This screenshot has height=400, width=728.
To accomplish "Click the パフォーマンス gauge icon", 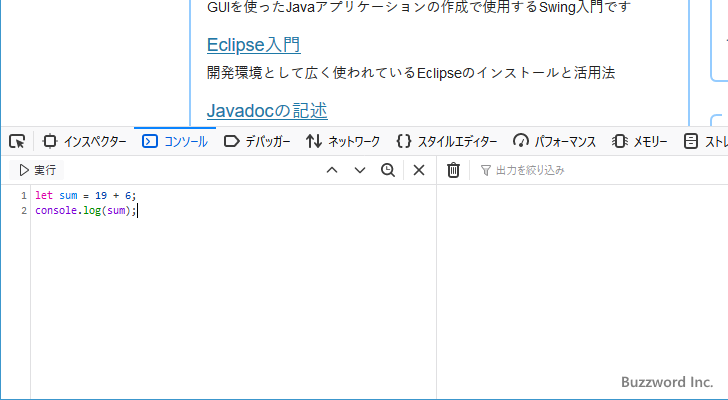I will pos(520,141).
